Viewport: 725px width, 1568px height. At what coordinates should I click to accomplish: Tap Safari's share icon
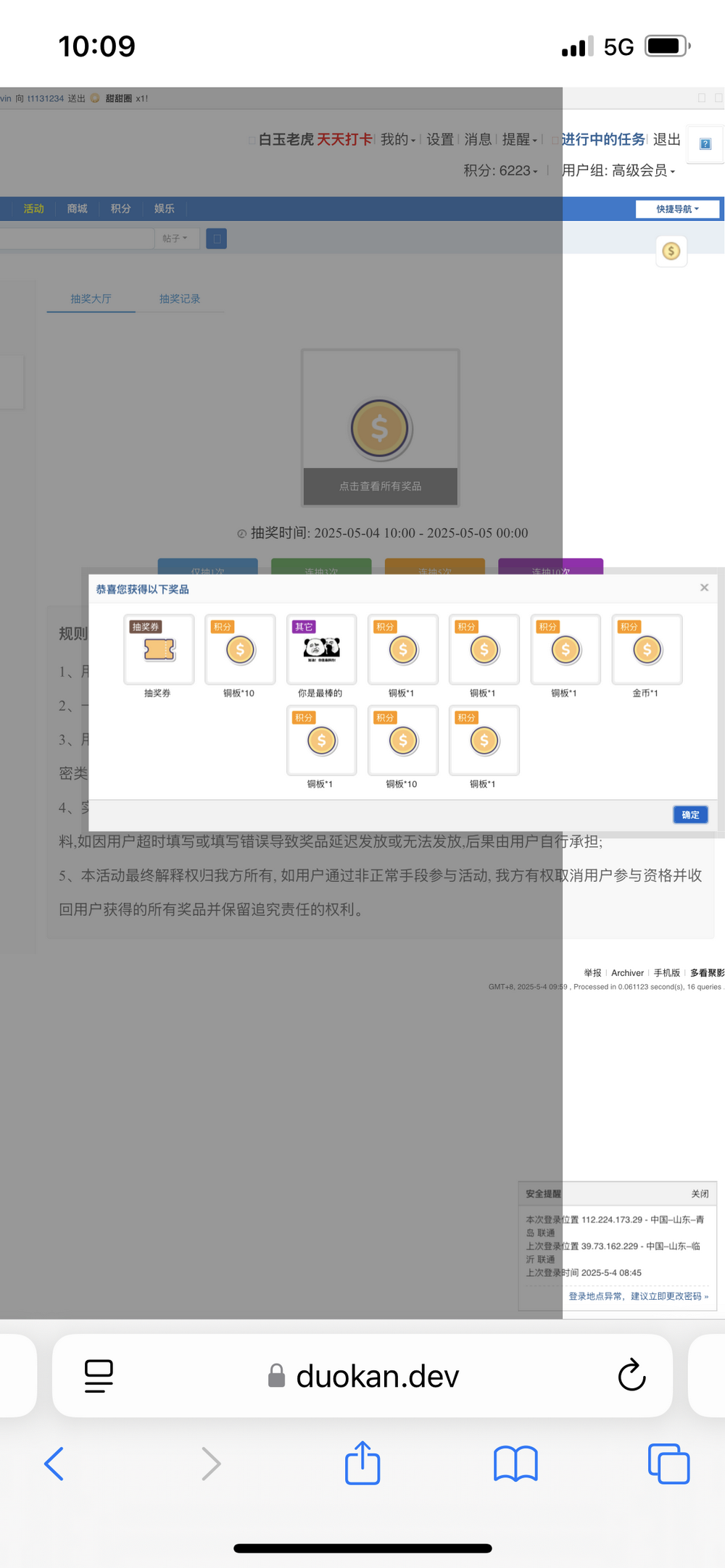(362, 1463)
